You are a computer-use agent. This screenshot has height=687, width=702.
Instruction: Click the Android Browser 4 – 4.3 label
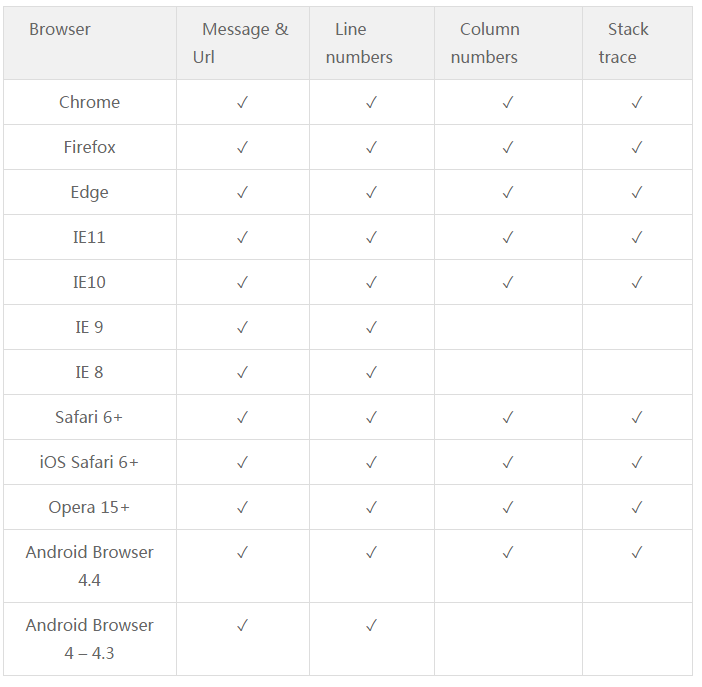pos(90,639)
